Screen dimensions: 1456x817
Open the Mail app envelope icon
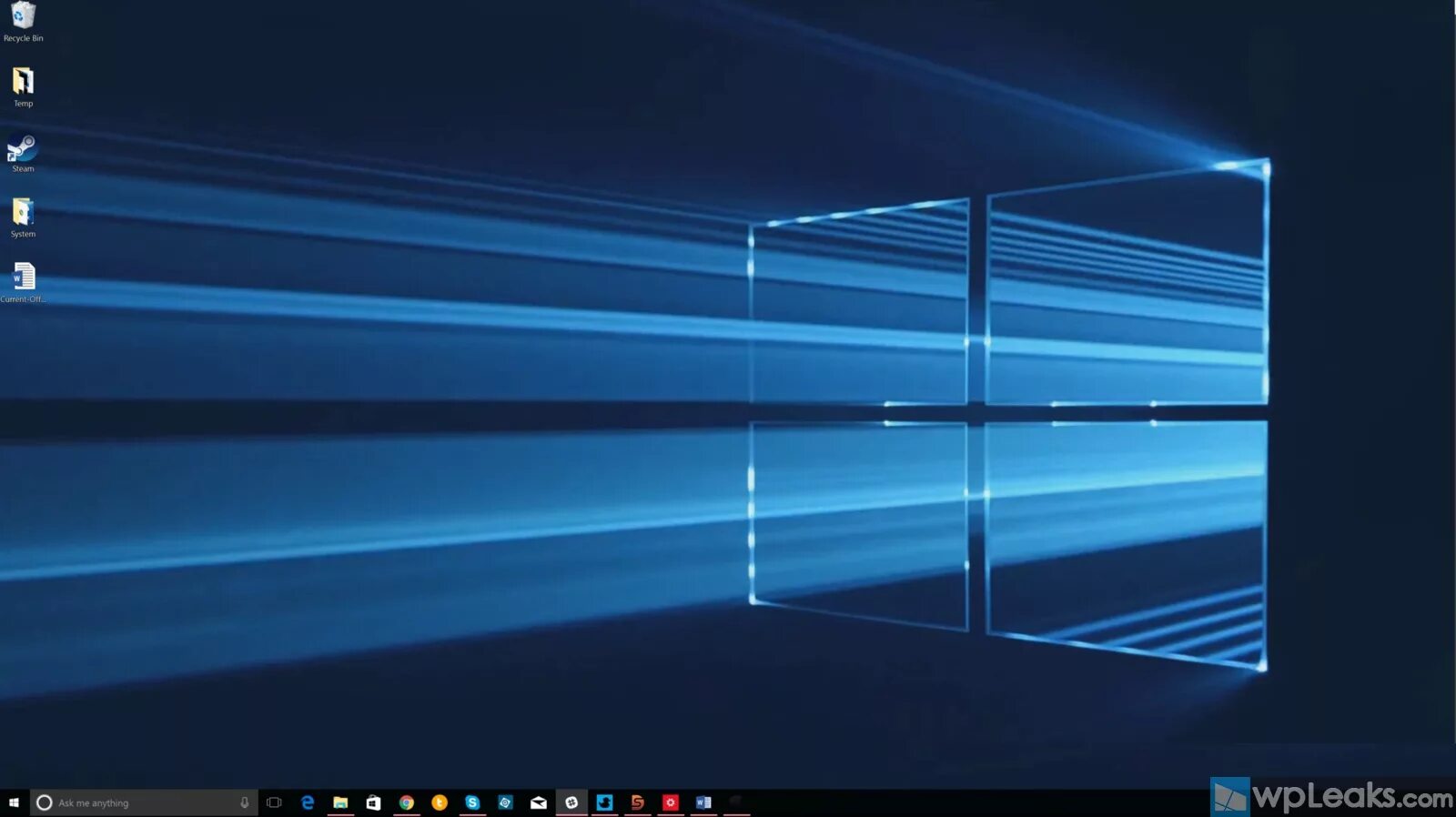[x=539, y=802]
